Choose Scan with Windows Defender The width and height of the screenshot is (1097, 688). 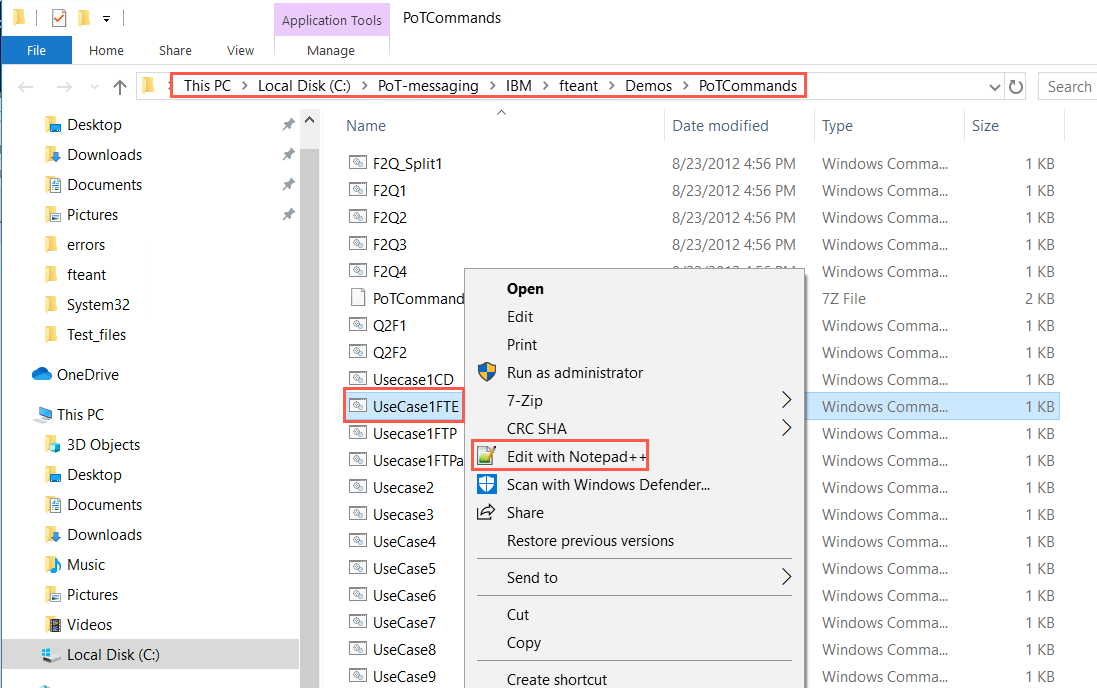(x=608, y=485)
